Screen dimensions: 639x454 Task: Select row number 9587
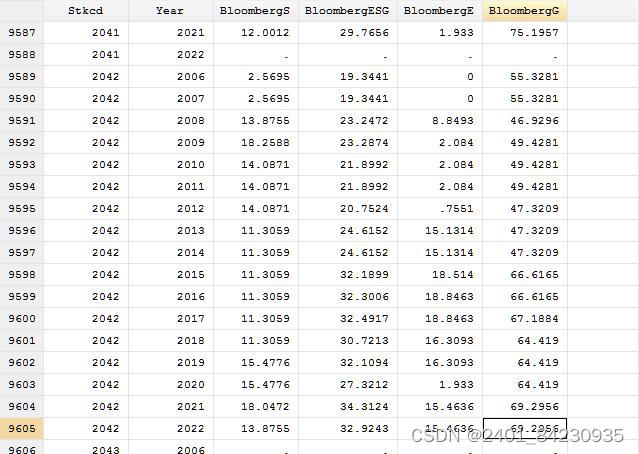[22, 33]
